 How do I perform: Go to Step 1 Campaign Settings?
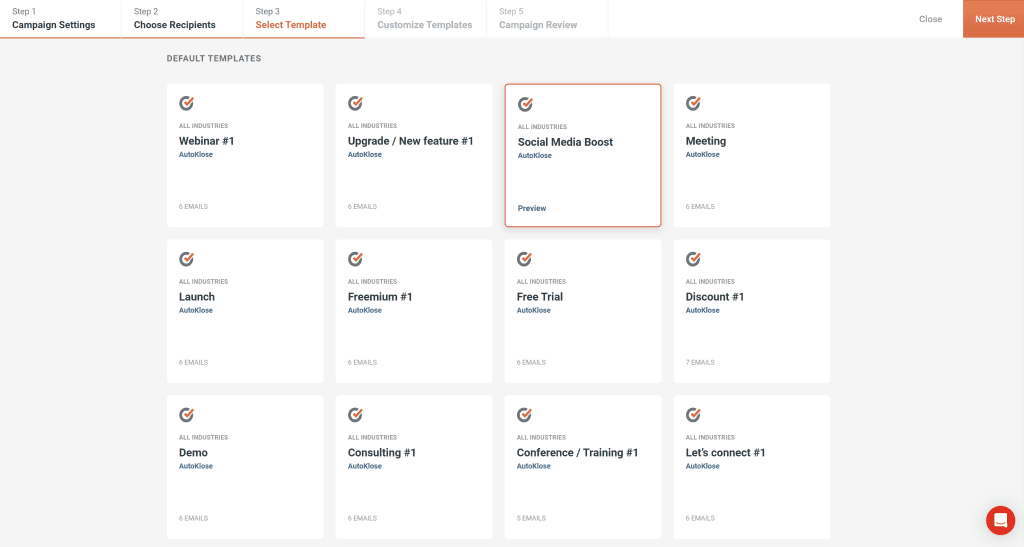pos(60,19)
